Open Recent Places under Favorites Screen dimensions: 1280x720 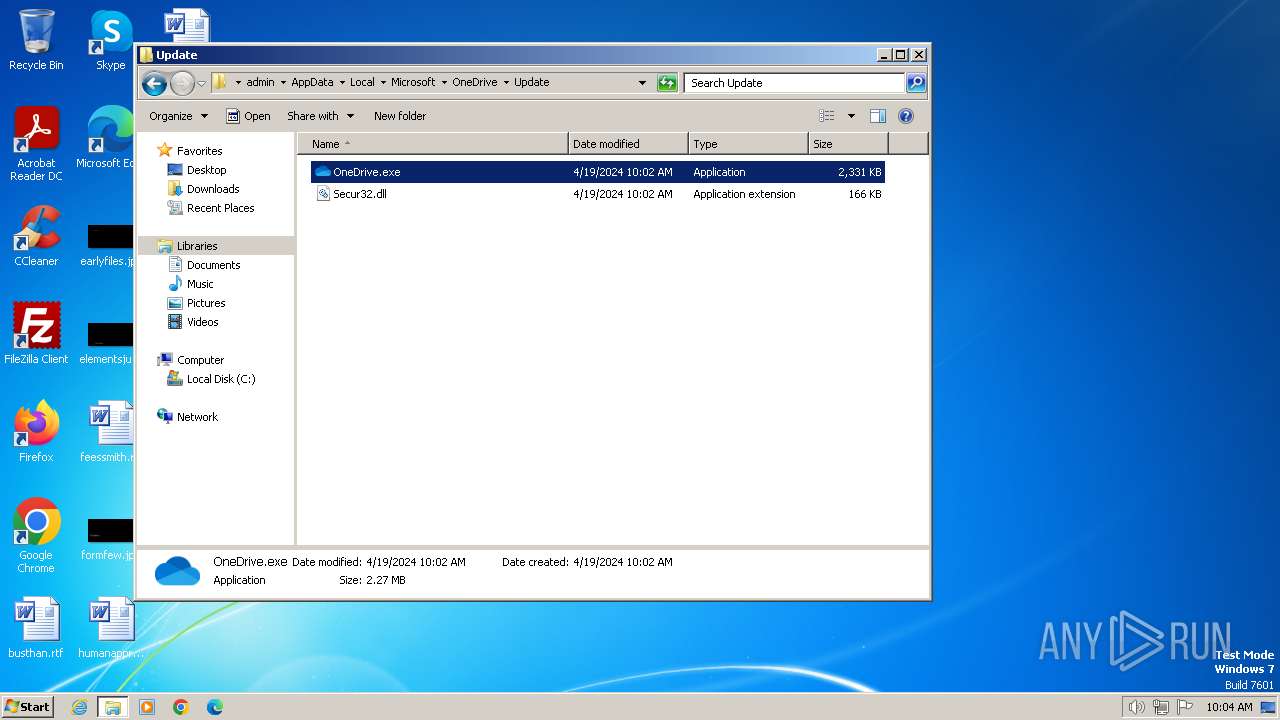coord(220,208)
